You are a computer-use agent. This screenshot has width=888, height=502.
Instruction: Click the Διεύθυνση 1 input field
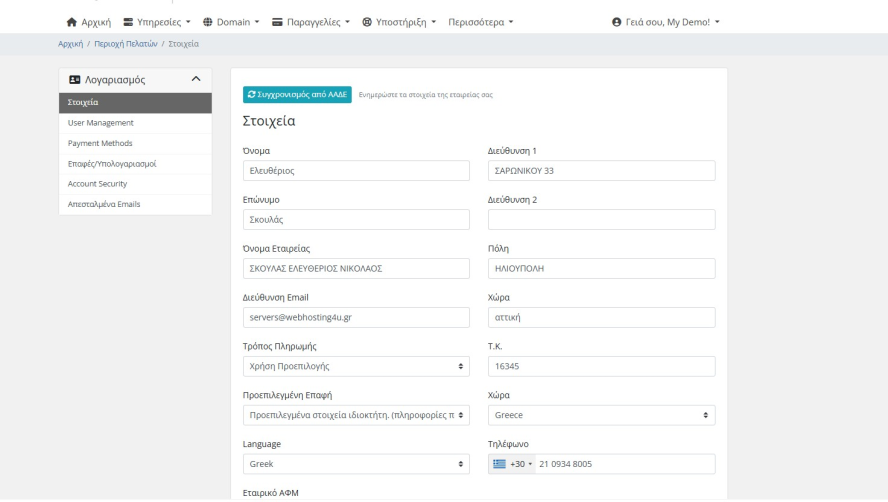pos(601,171)
